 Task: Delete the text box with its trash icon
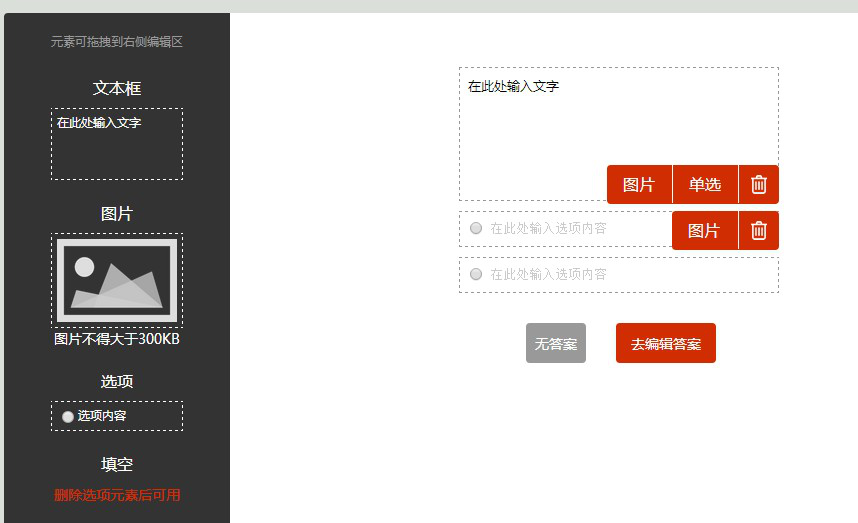coord(758,184)
